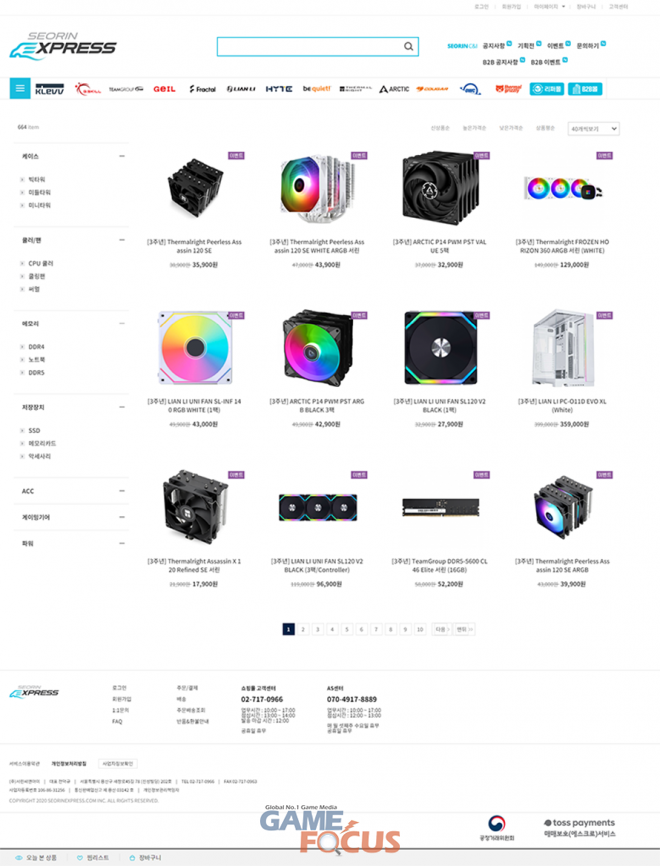This screenshot has height=866, width=660.
Task: Toggle the CPU 쿨러 filter marker
Action: pos(22,263)
